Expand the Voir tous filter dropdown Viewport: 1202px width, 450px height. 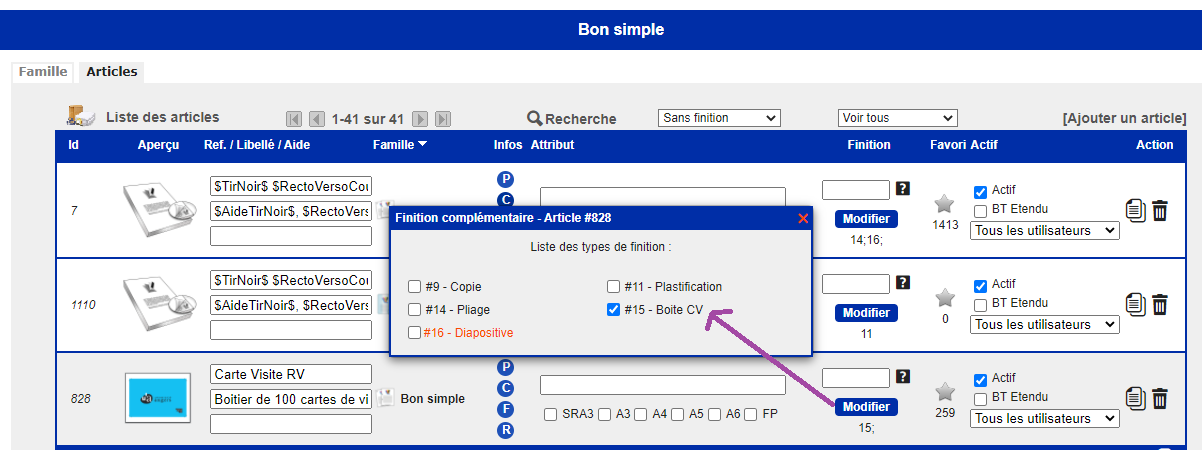(897, 118)
